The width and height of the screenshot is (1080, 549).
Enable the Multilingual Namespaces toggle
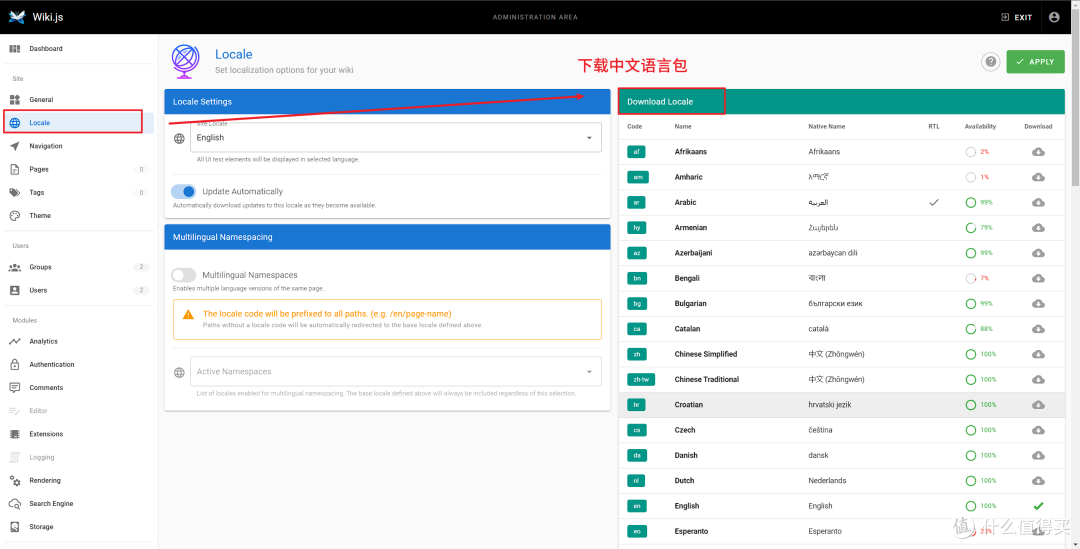pyautogui.click(x=184, y=275)
